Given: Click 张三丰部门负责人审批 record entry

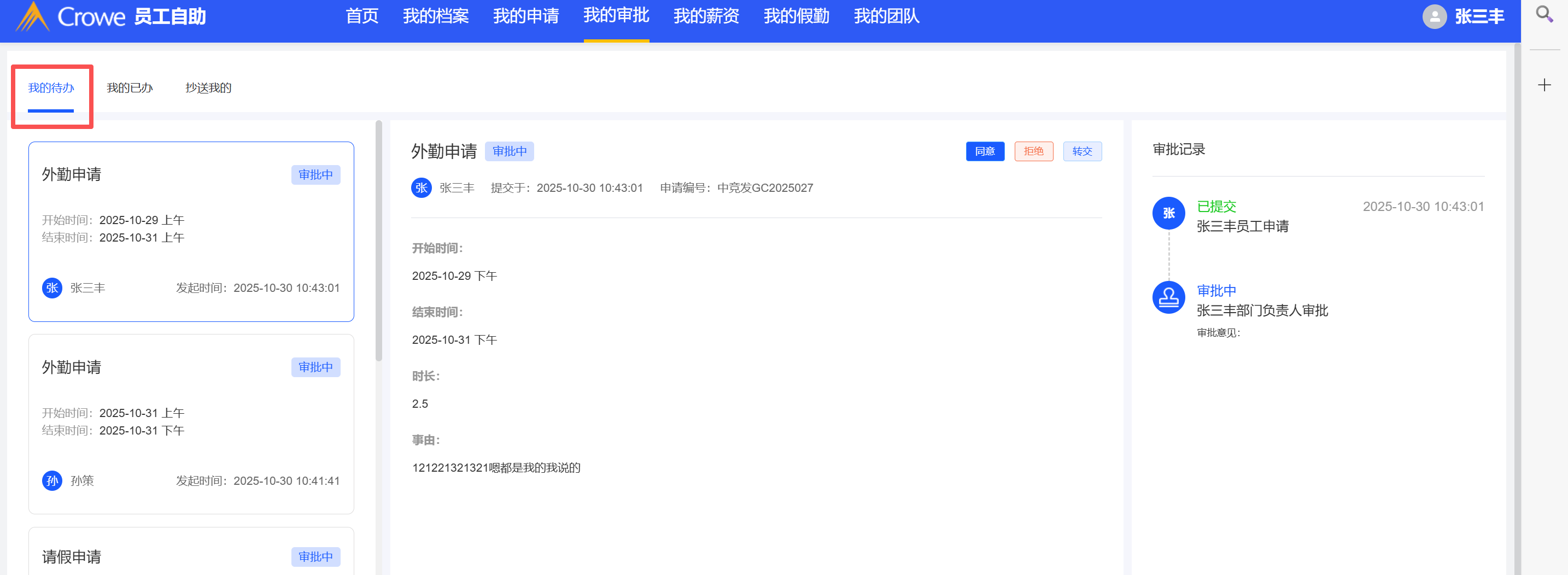Looking at the screenshot, I should click(x=1262, y=310).
